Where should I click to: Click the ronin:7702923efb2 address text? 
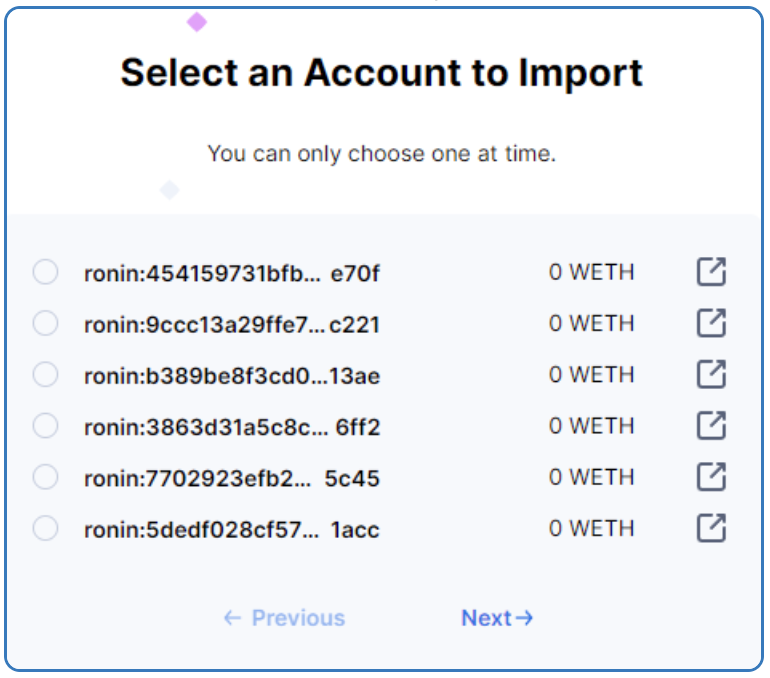(x=231, y=478)
